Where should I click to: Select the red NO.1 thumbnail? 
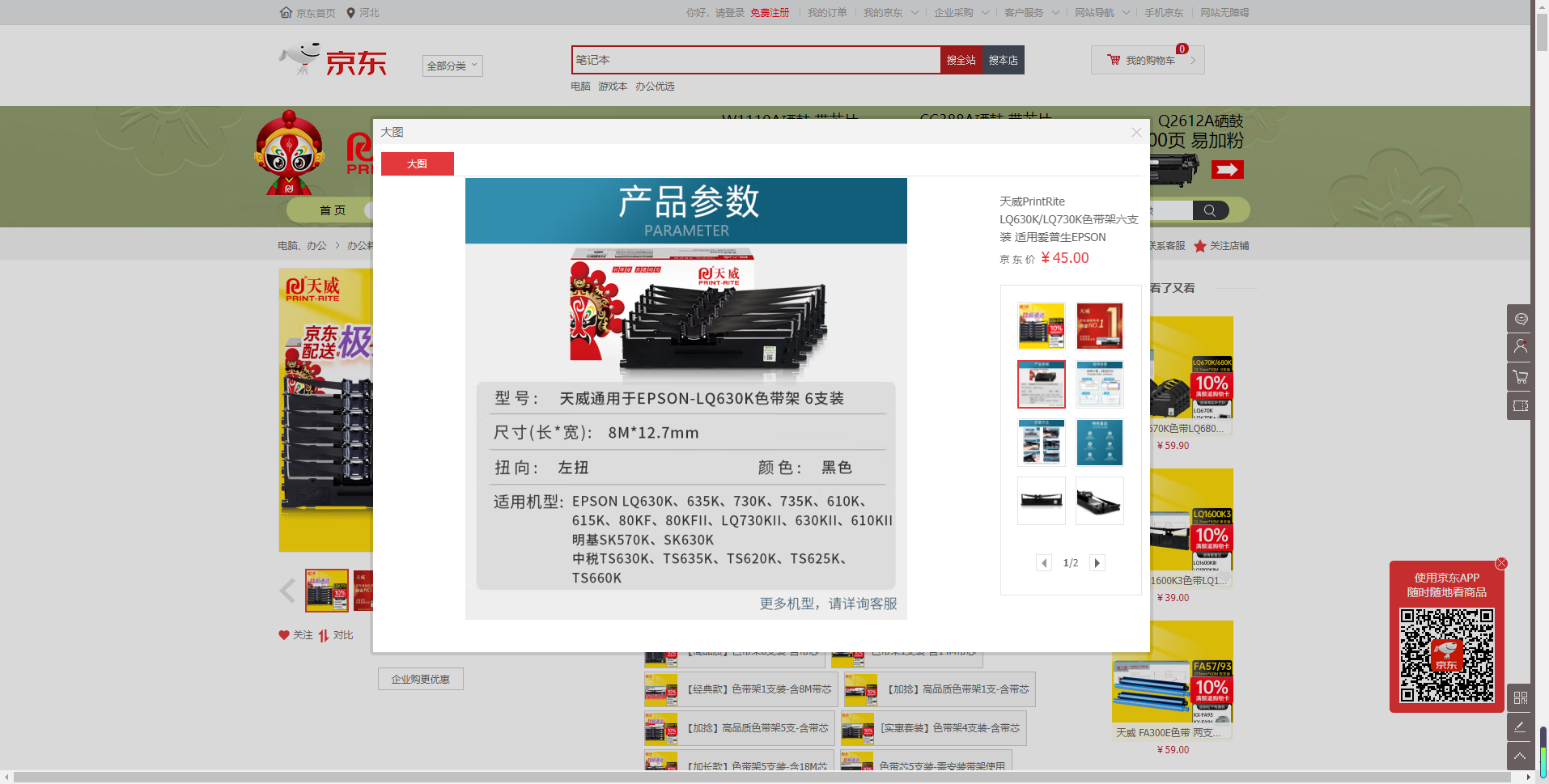[x=1100, y=325]
